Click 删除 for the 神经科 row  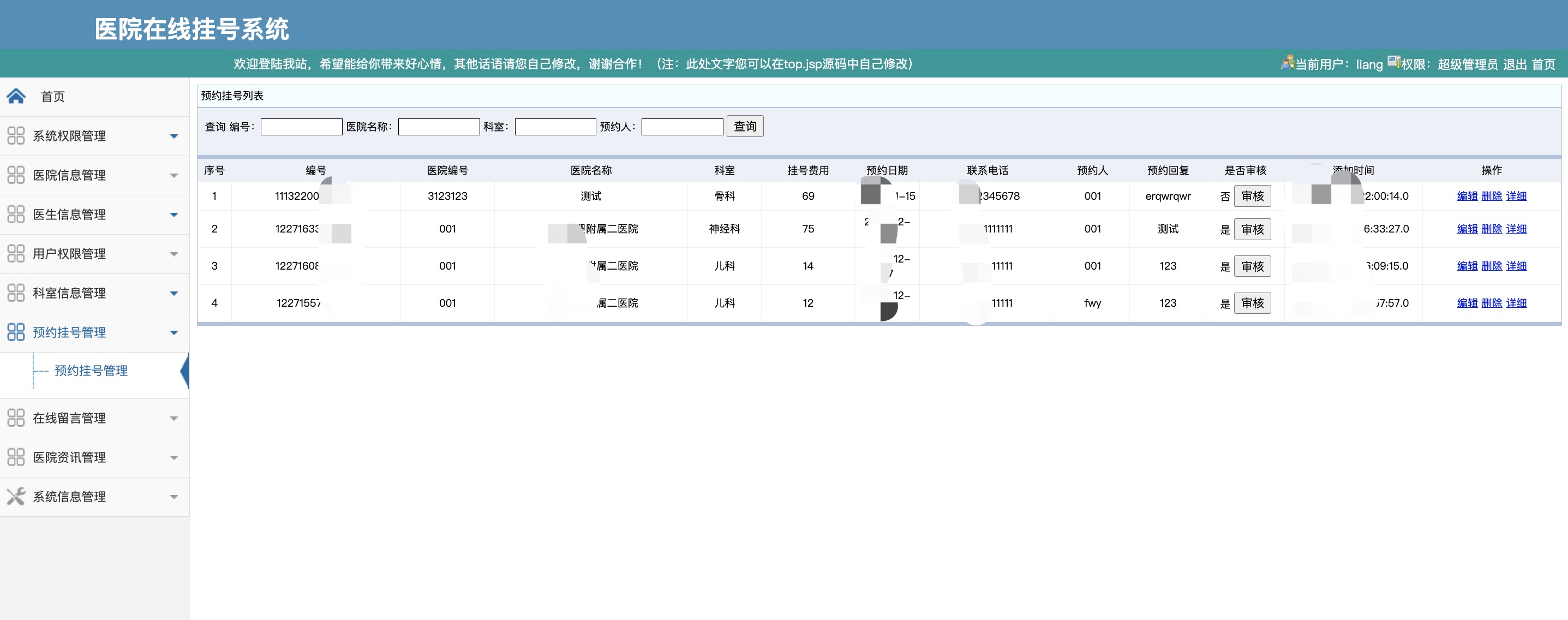(x=1491, y=229)
